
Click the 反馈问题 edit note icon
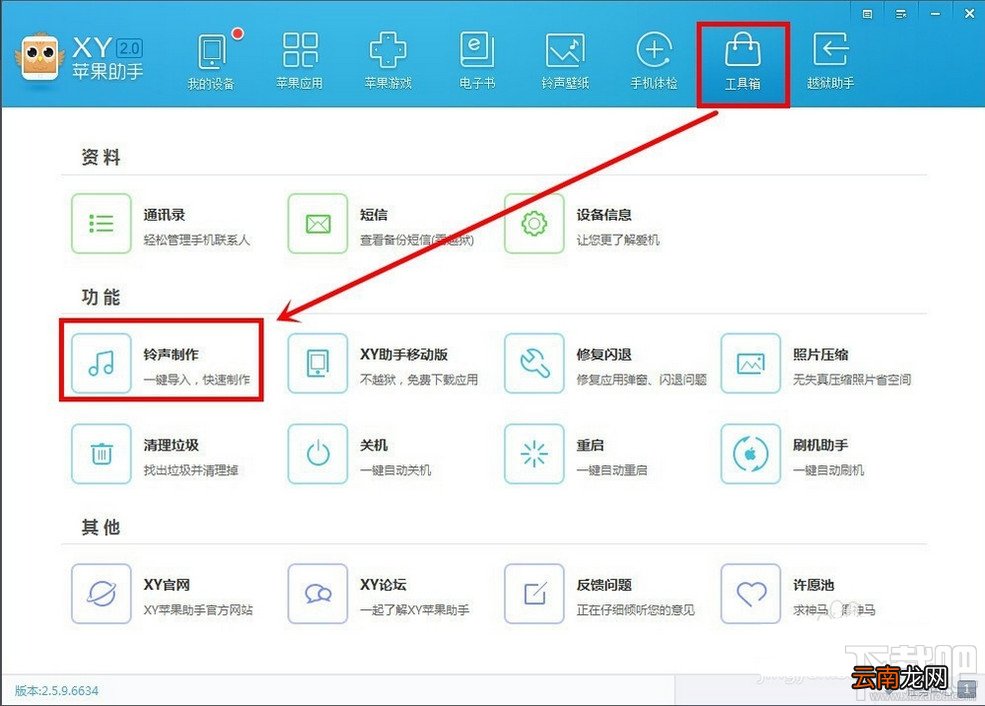point(534,594)
